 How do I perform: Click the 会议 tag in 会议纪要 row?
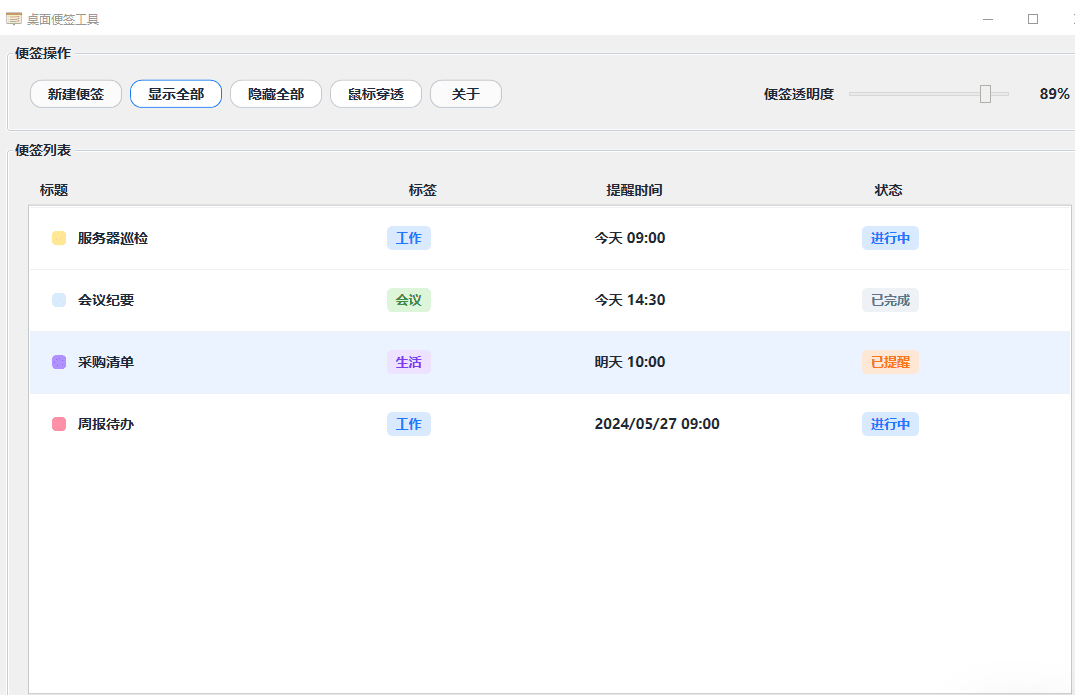point(409,300)
